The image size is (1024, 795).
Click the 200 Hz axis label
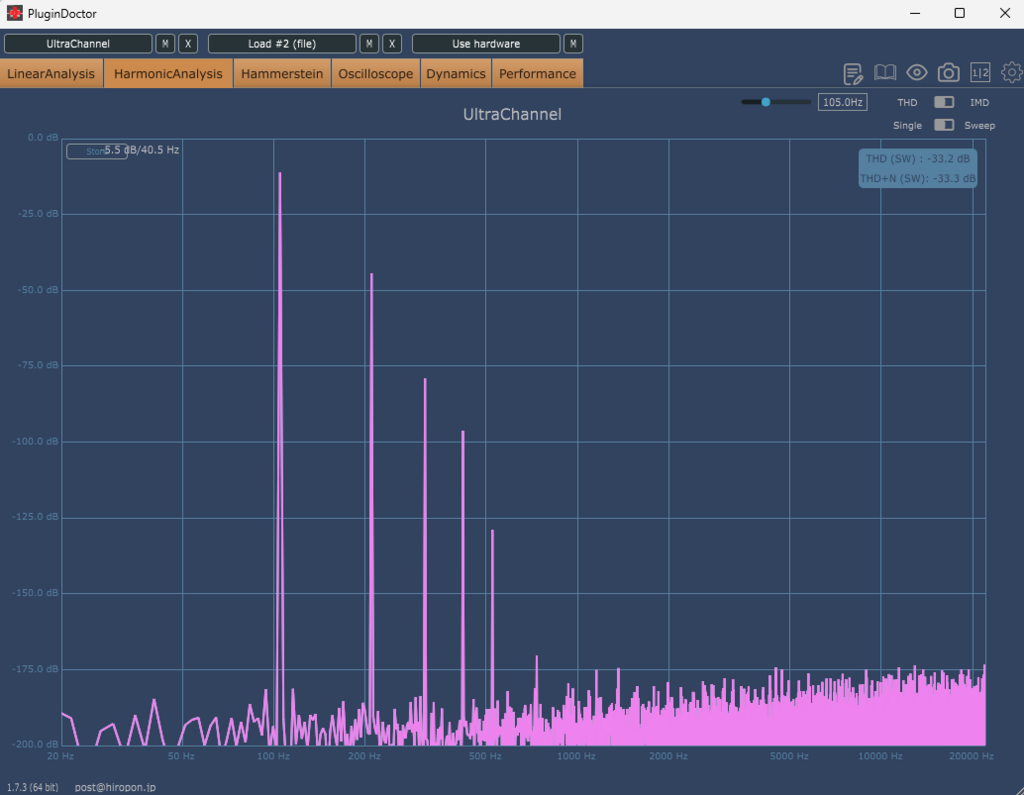(x=364, y=756)
